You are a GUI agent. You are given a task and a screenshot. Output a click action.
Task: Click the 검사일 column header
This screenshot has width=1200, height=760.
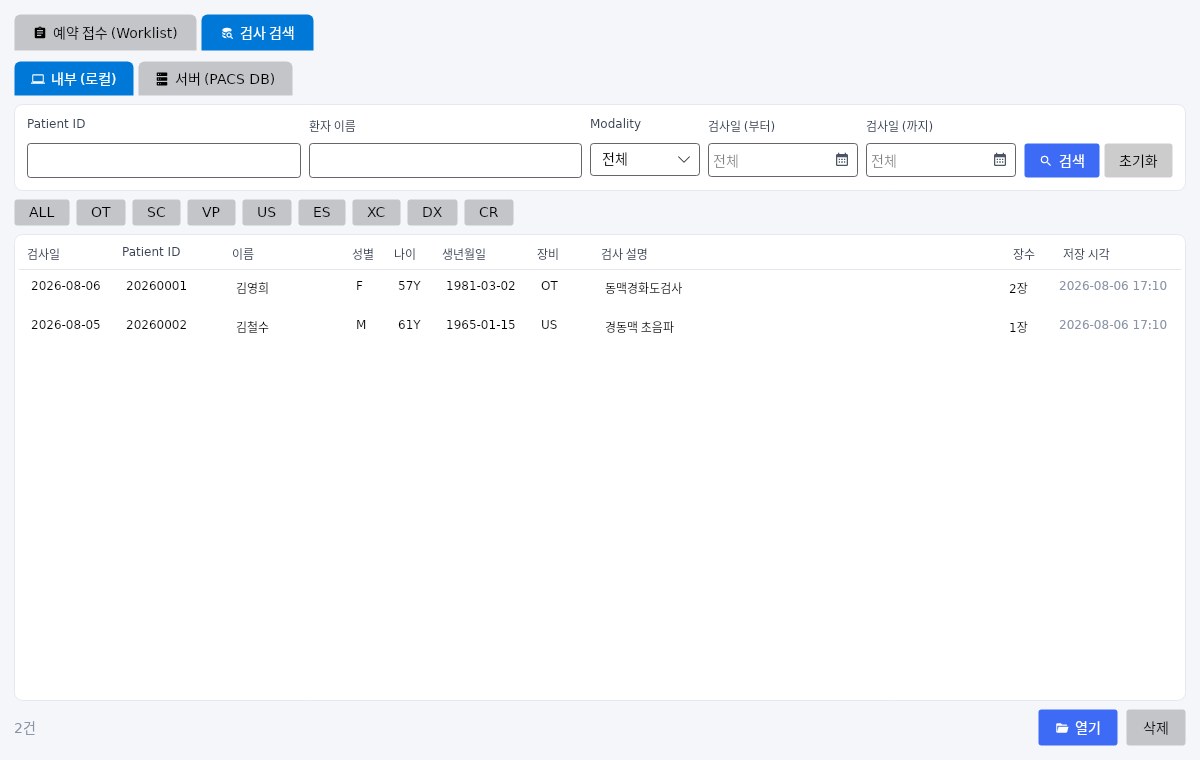click(x=43, y=254)
